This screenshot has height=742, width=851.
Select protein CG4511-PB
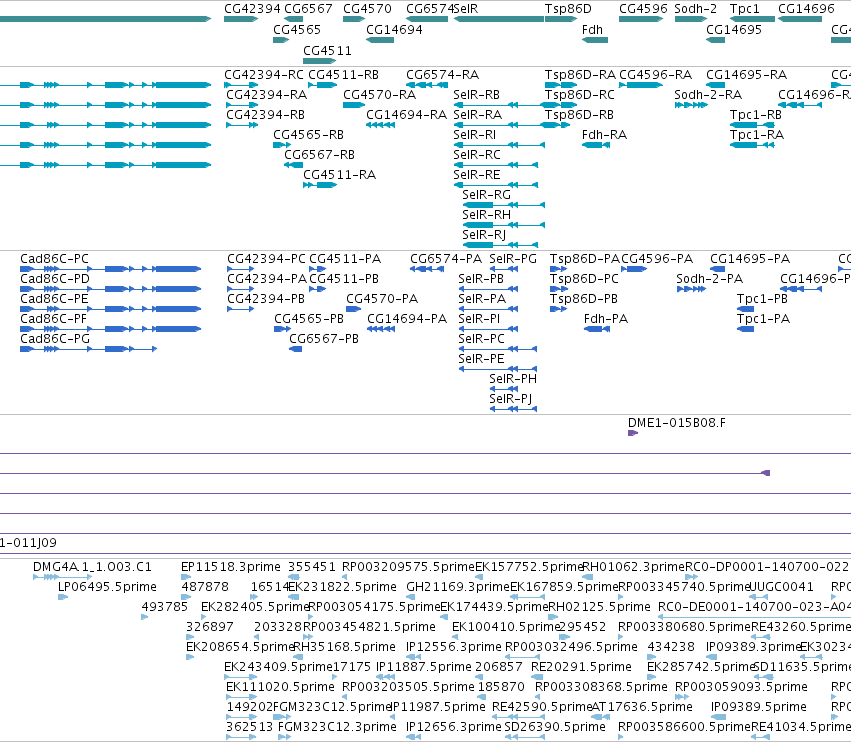coord(344,279)
